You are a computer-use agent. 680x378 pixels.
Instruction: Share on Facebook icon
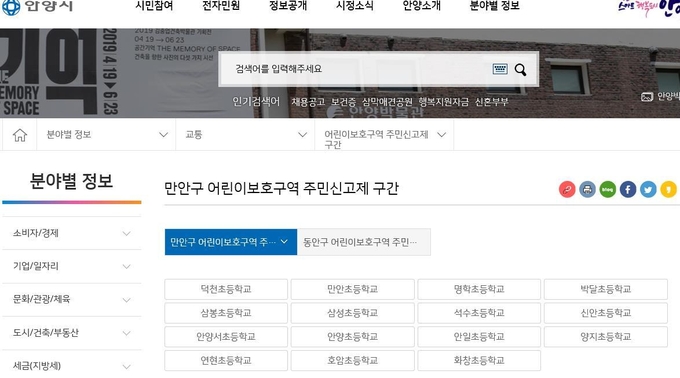point(628,189)
